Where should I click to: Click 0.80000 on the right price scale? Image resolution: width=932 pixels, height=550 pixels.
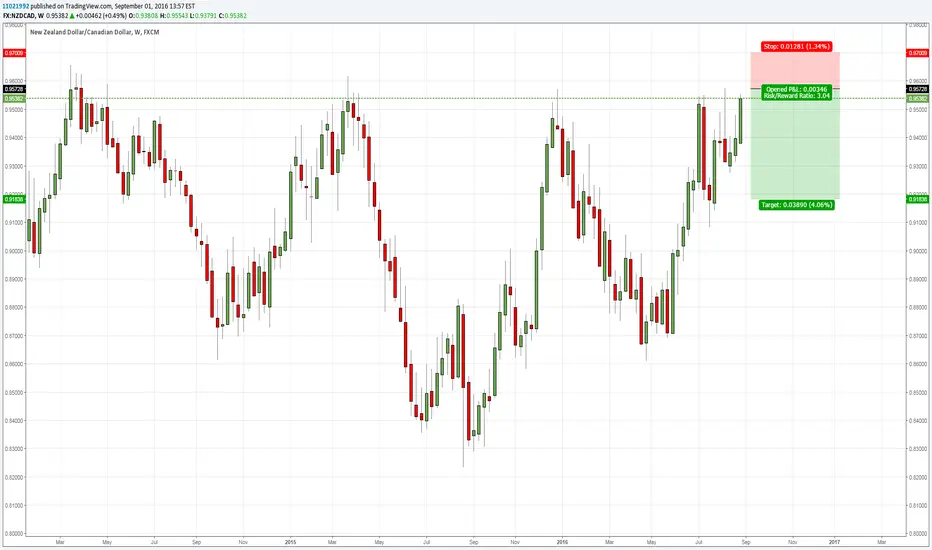tap(918, 534)
